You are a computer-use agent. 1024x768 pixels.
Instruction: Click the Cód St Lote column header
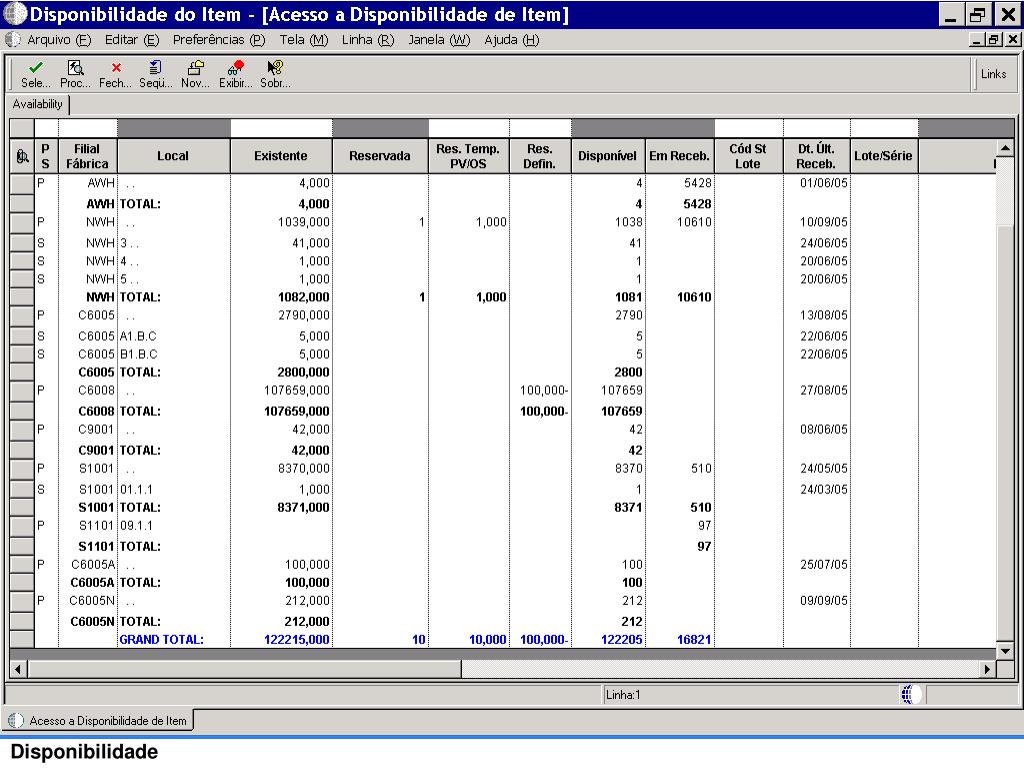click(748, 156)
